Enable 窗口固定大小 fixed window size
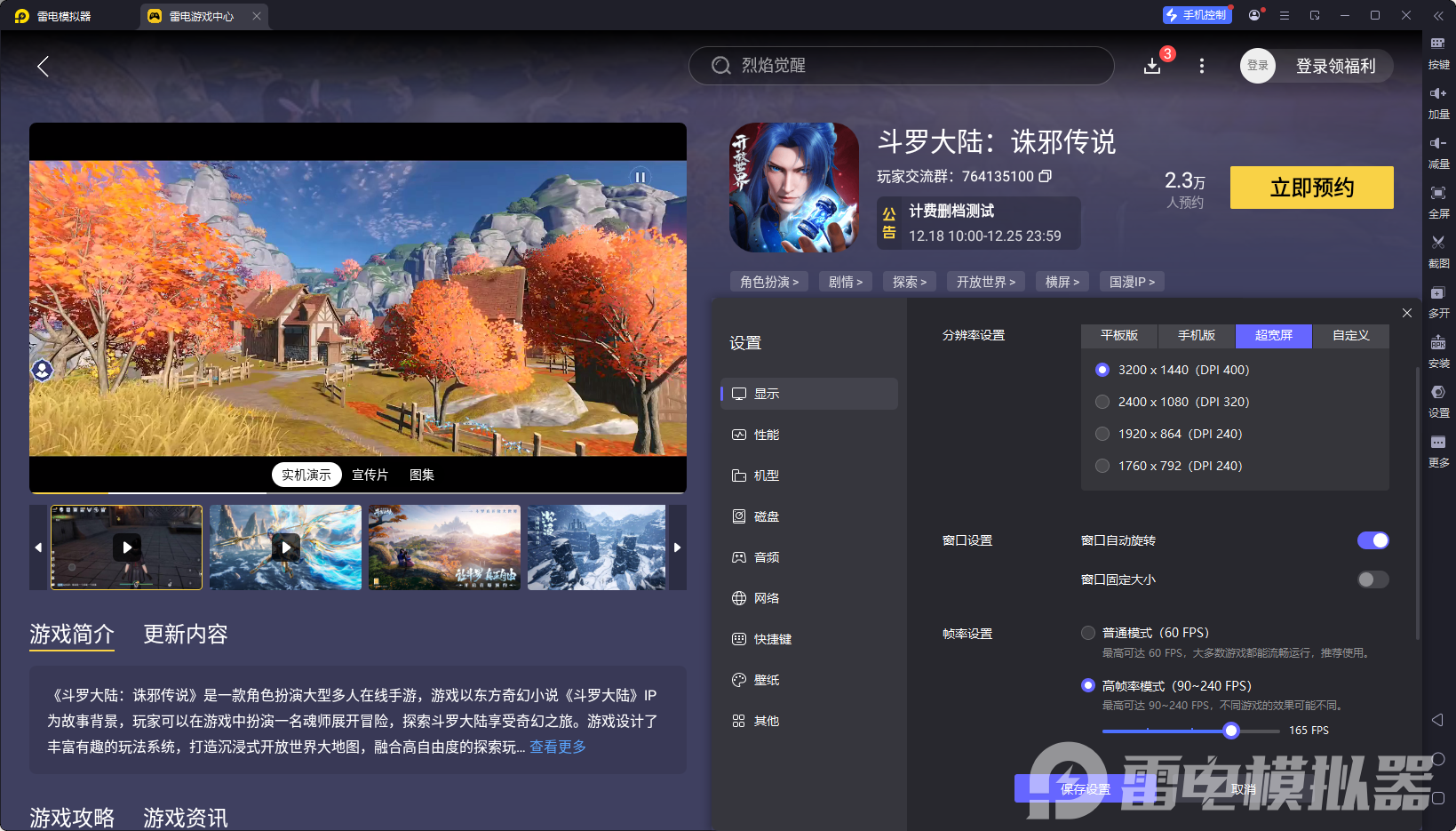Image resolution: width=1456 pixels, height=831 pixels. 1372,579
